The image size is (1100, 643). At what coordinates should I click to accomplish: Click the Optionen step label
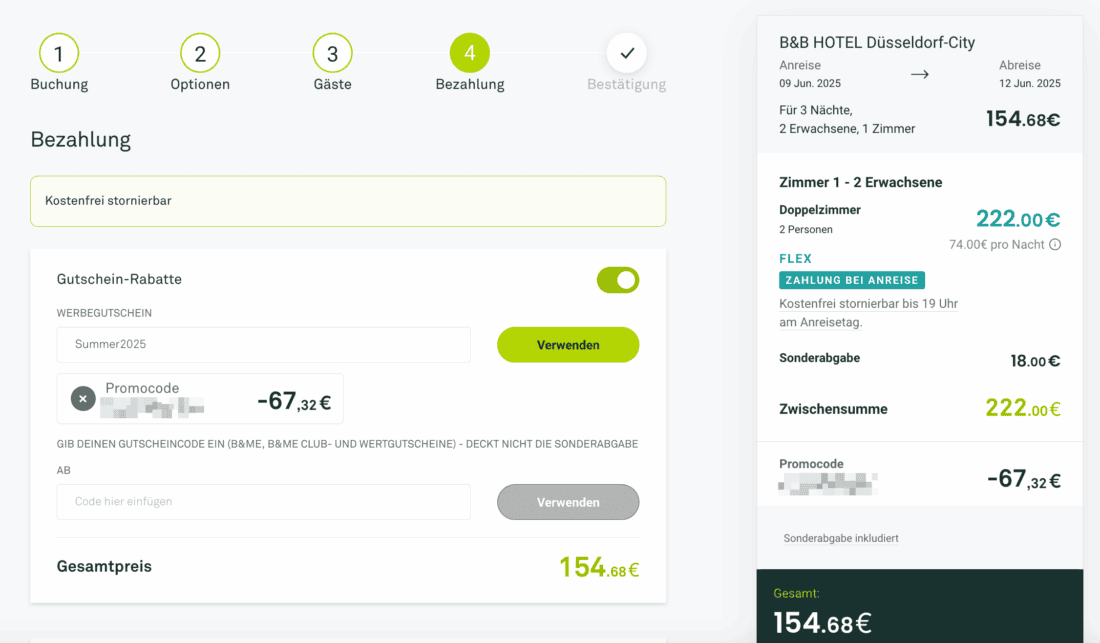200,85
